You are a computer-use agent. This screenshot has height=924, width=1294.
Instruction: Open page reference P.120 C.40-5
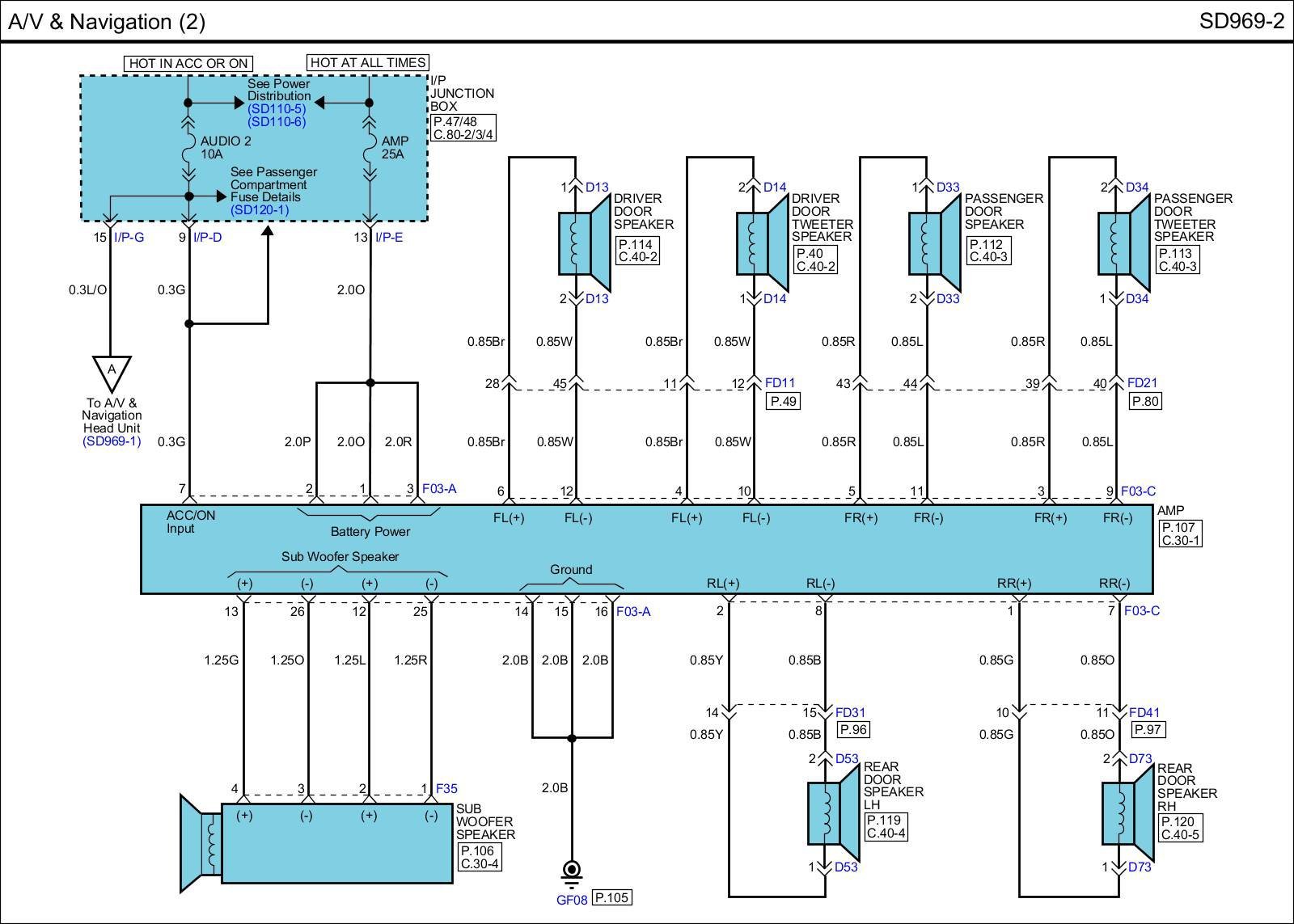(1180, 829)
